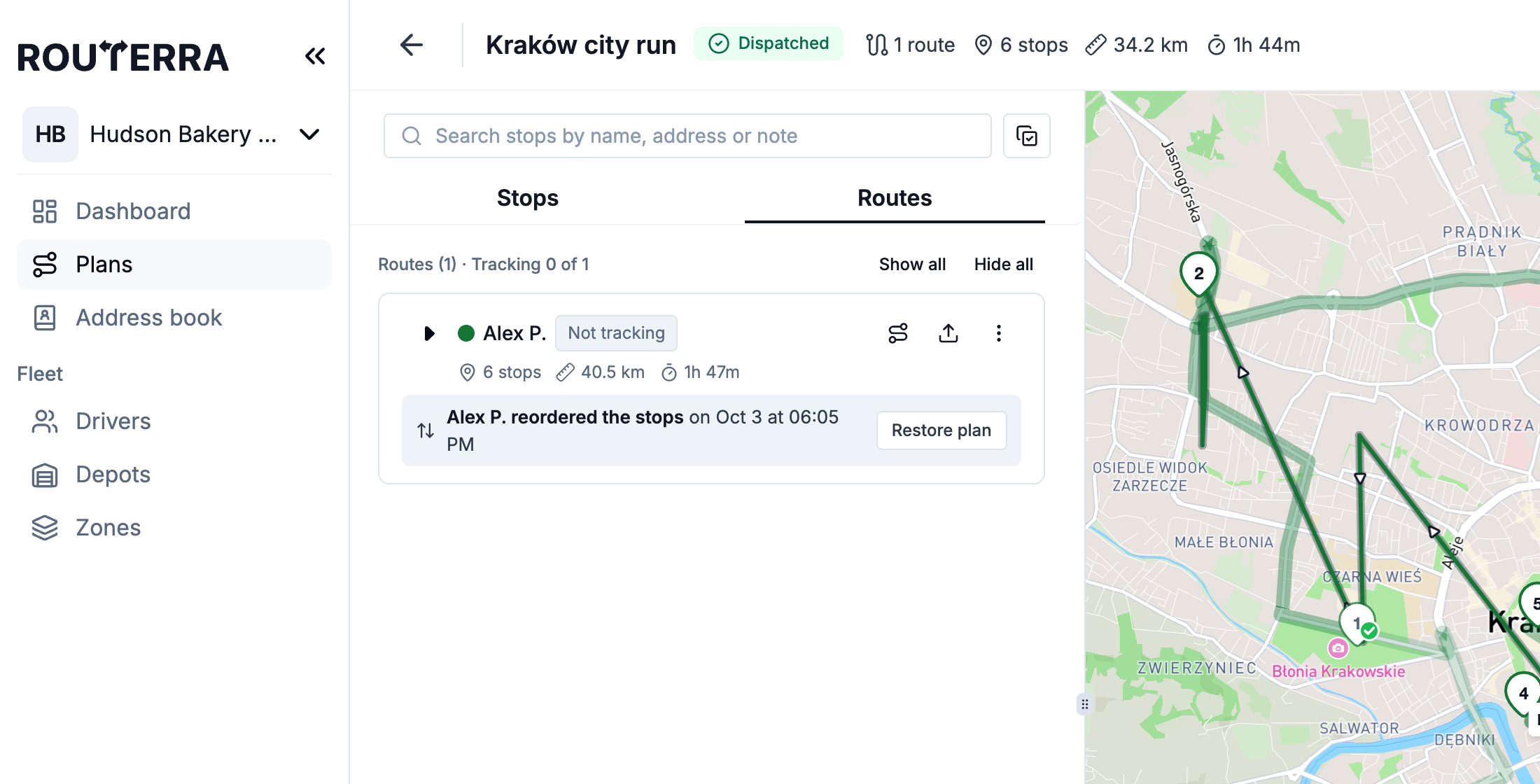Open Address book in sidebar
The height and width of the screenshot is (784, 1540).
pos(174,318)
